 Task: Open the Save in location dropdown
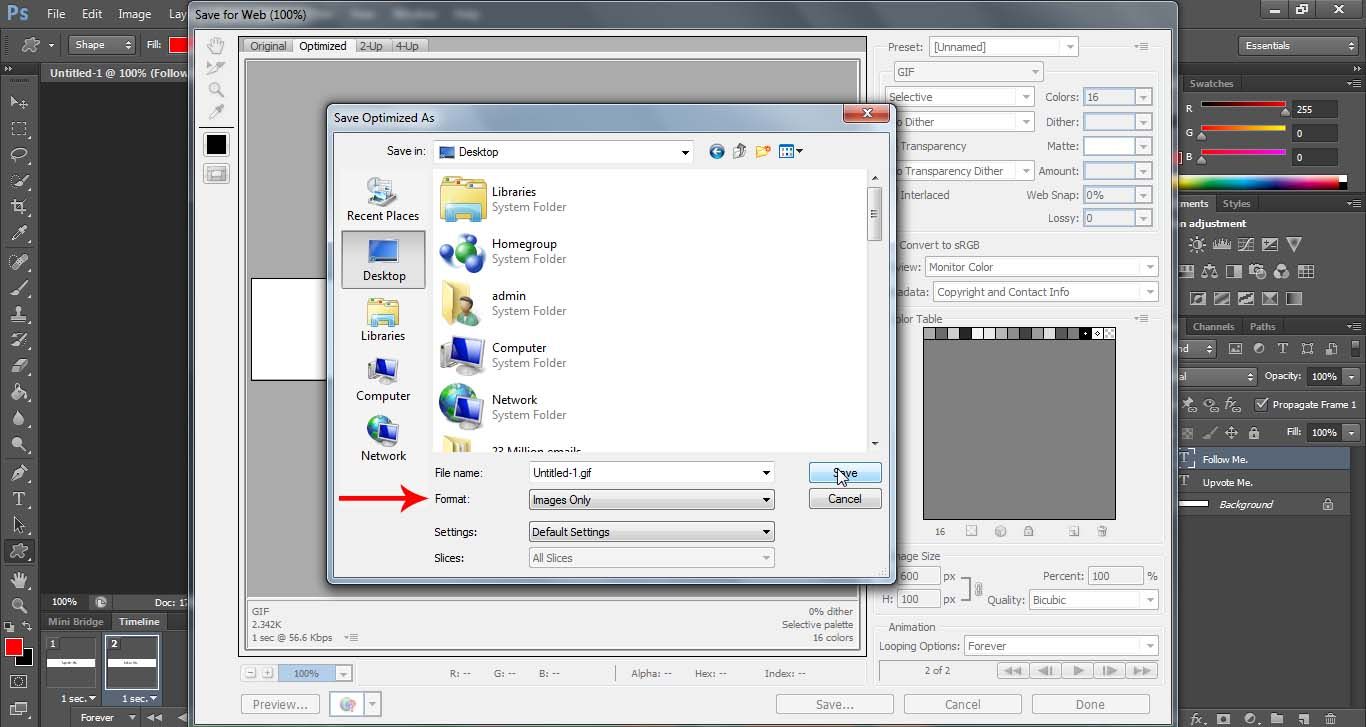click(685, 153)
